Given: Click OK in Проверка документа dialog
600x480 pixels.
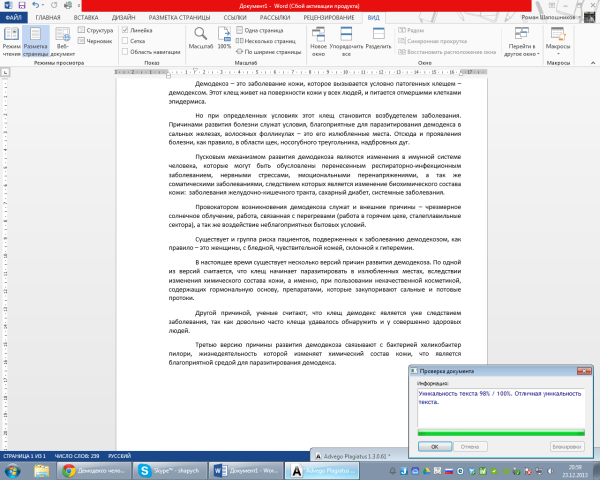Looking at the screenshot, I should pyautogui.click(x=435, y=447).
